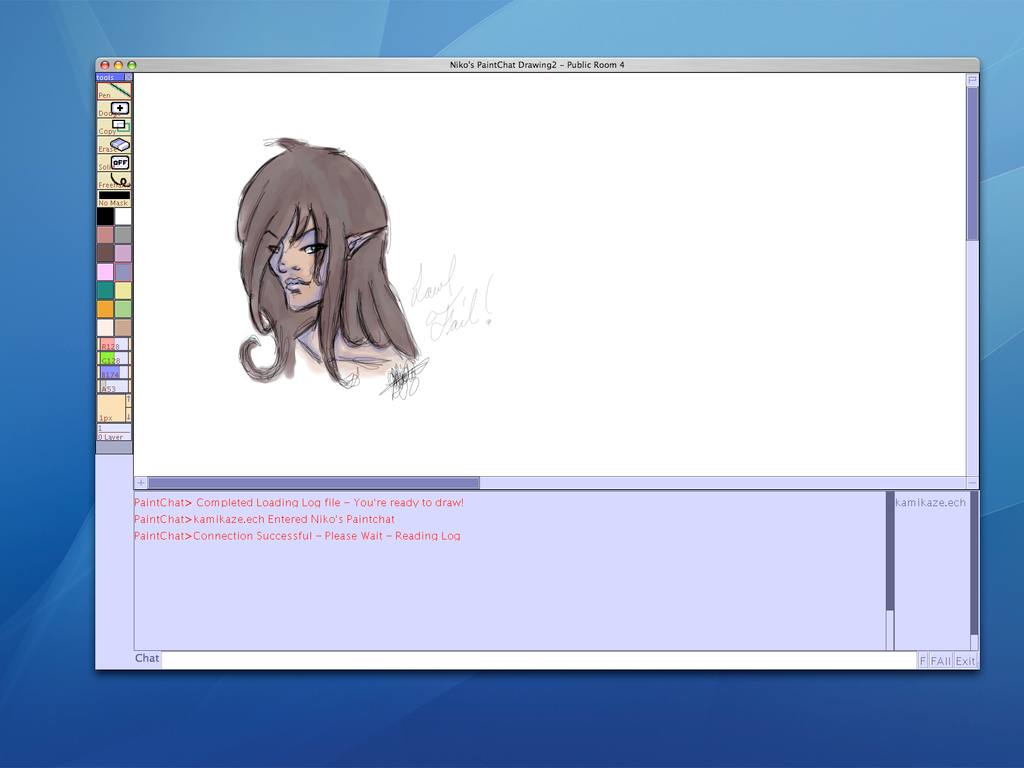This screenshot has height=768, width=1024.
Task: Open the 0 Layer selector
Action: [114, 432]
